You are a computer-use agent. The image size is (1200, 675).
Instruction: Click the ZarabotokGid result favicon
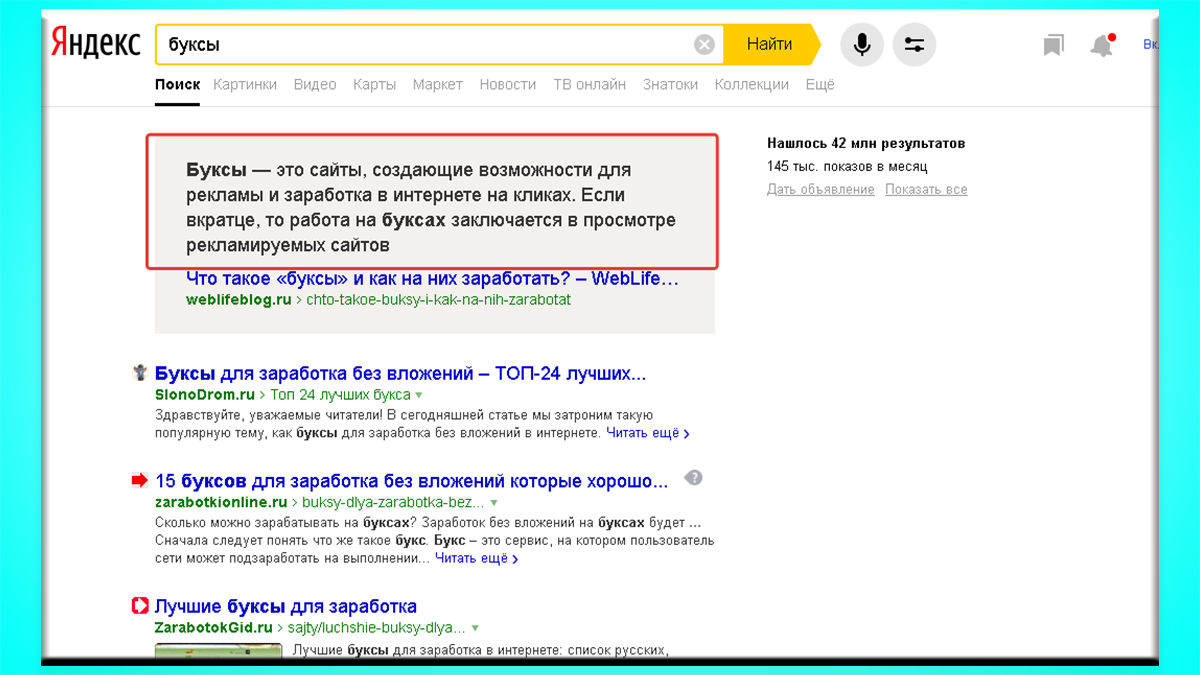pyautogui.click(x=140, y=606)
